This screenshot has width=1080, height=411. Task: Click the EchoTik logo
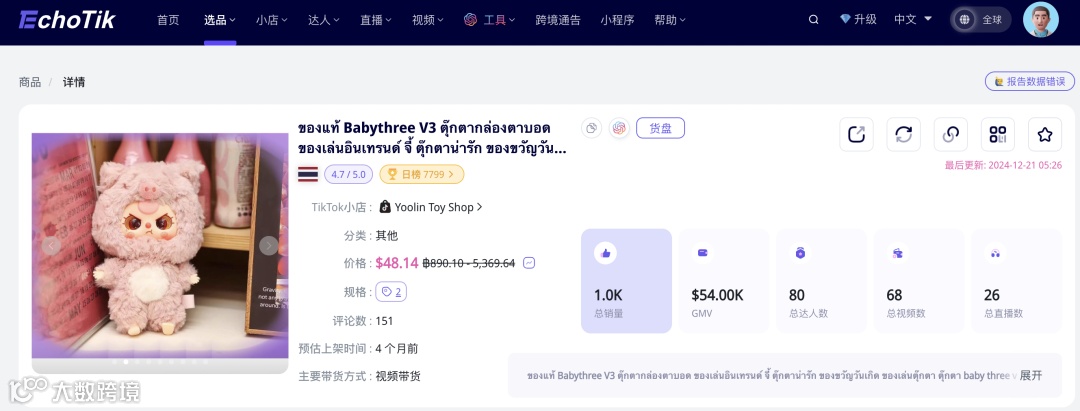pyautogui.click(x=67, y=20)
